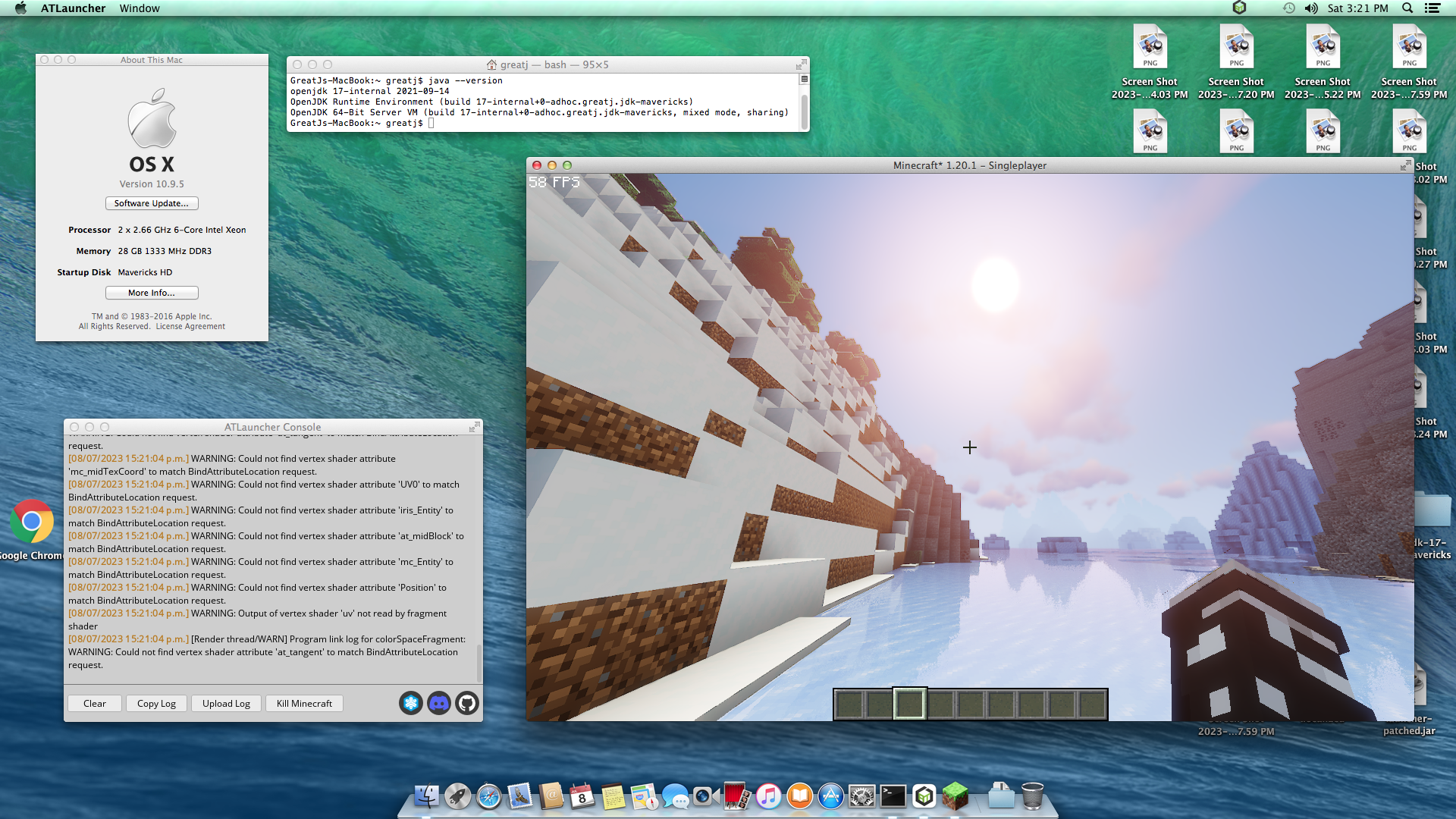This screenshot has height=819, width=1456.
Task: Click the ATLauncher menu bar status icon
Action: pos(1239,8)
